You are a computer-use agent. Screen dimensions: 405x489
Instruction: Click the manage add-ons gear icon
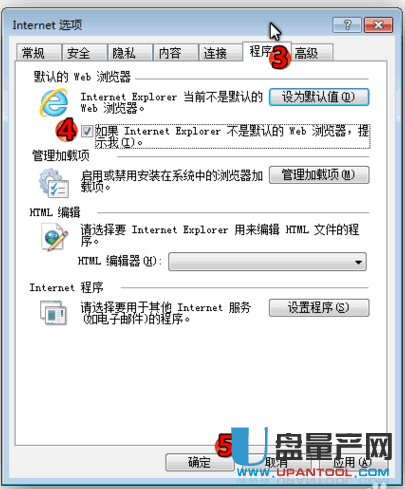(x=54, y=183)
